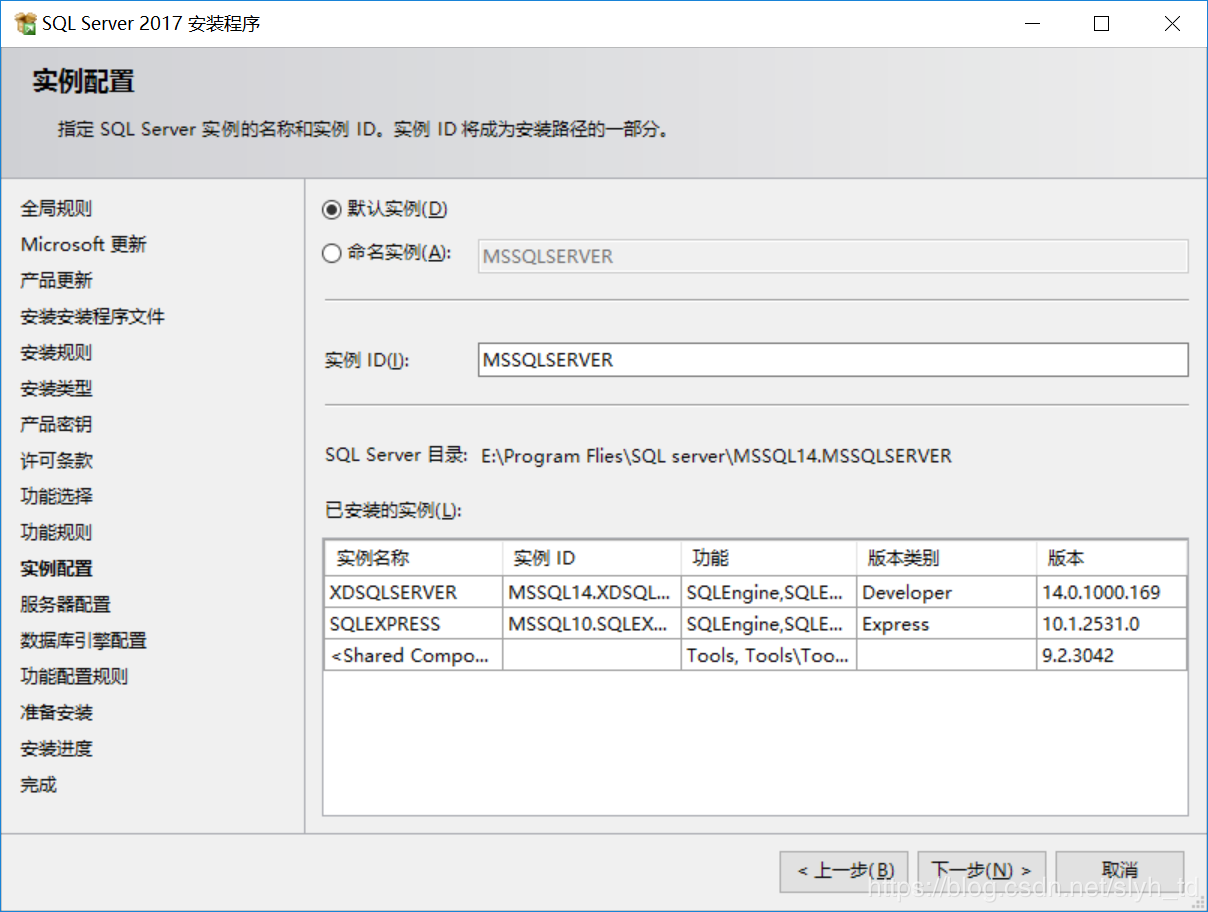
Task: Minimize the installer window
Action: click(1030, 24)
